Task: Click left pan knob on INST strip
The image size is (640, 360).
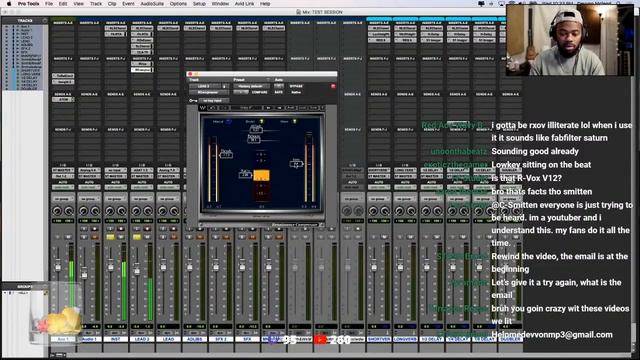Action: 110,211
